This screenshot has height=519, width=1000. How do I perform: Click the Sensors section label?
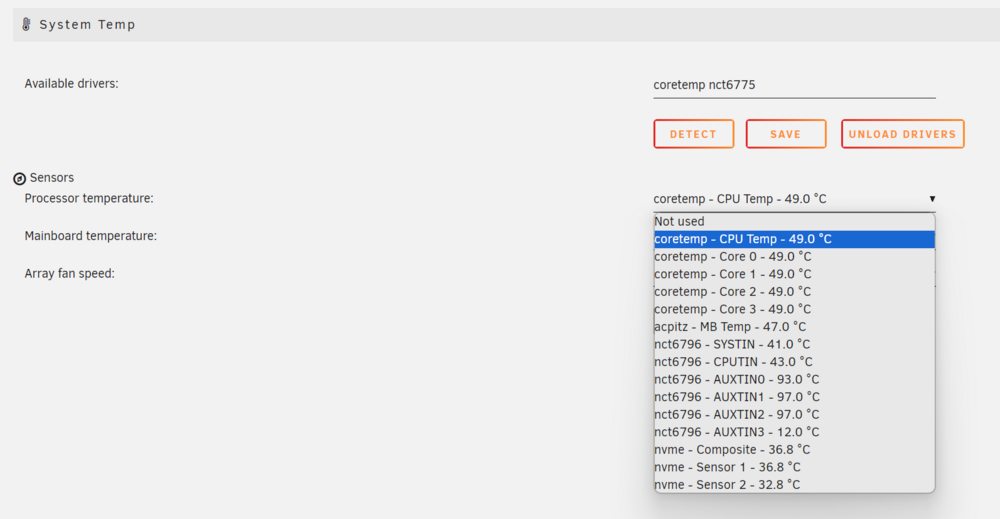(52, 178)
